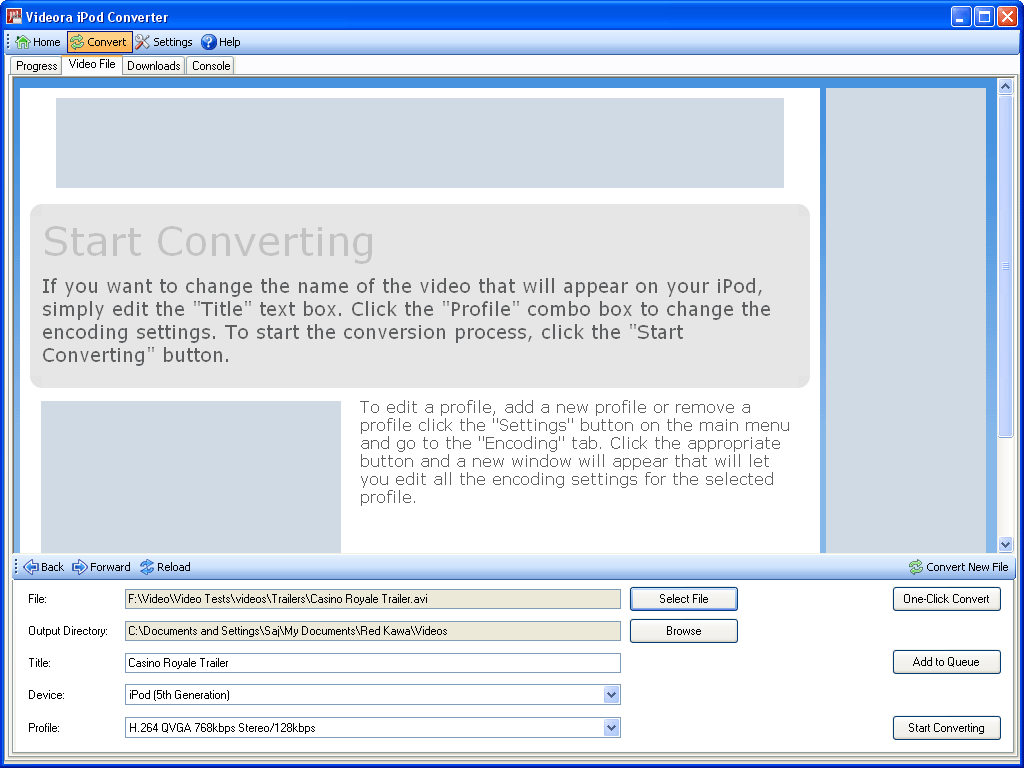
Task: Click One-Click Convert button
Action: pyautogui.click(x=946, y=599)
